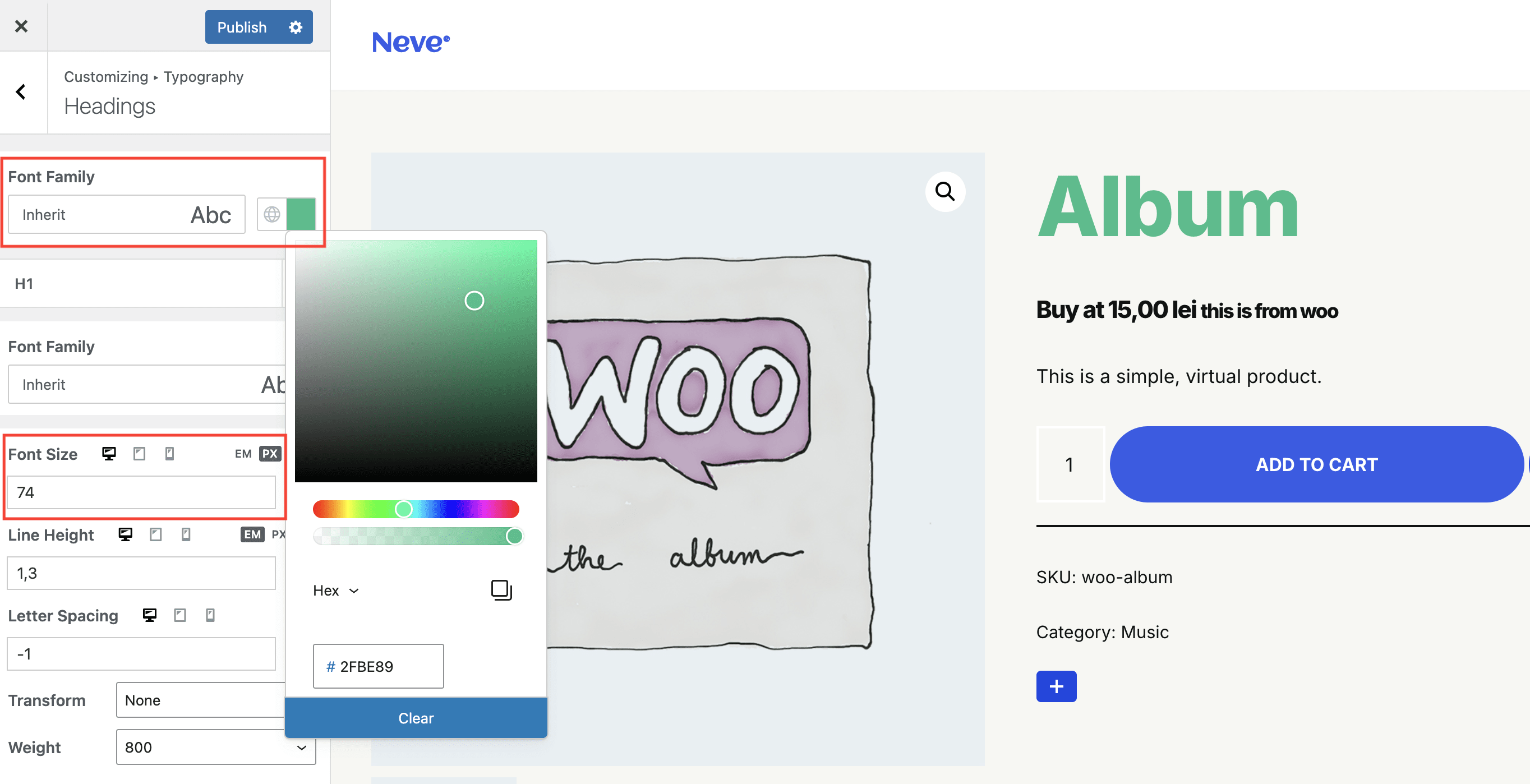Go back using the left chevron arrow
Screen dimensions: 1530x784
coord(21,92)
